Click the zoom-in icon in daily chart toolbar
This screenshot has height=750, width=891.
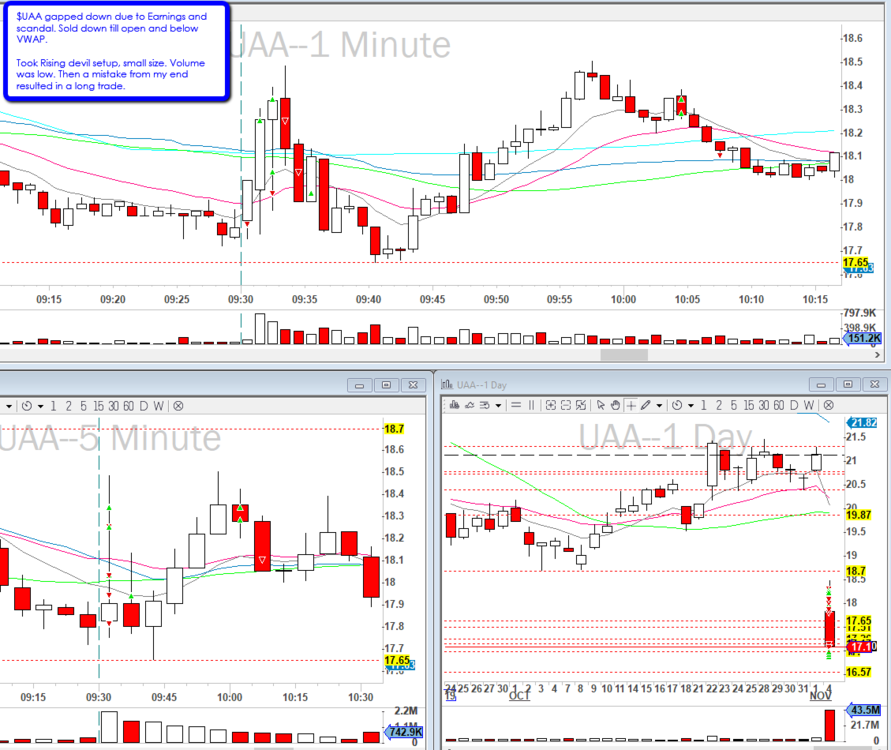click(549, 405)
